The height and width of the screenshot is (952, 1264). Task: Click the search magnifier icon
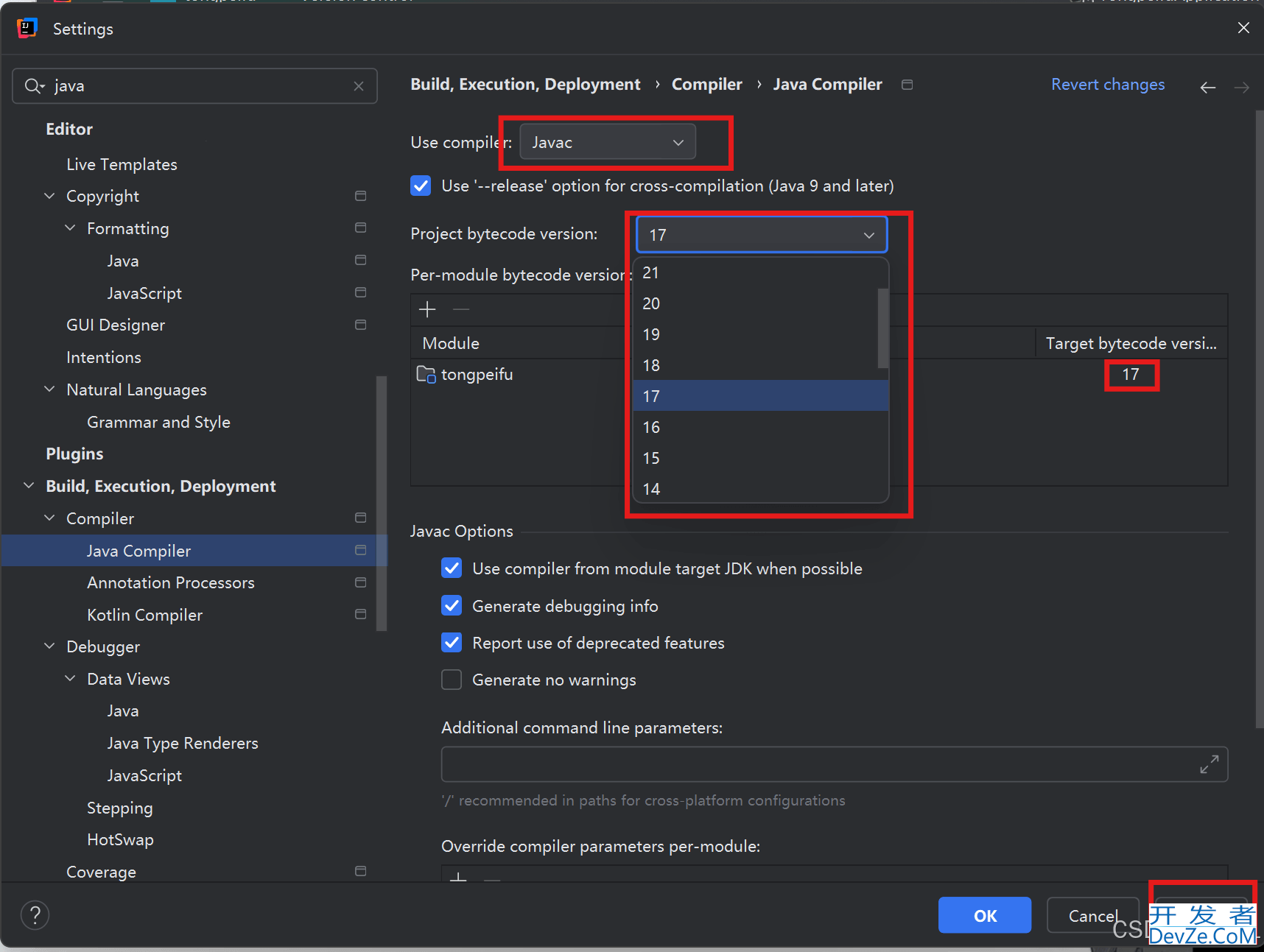click(x=34, y=86)
